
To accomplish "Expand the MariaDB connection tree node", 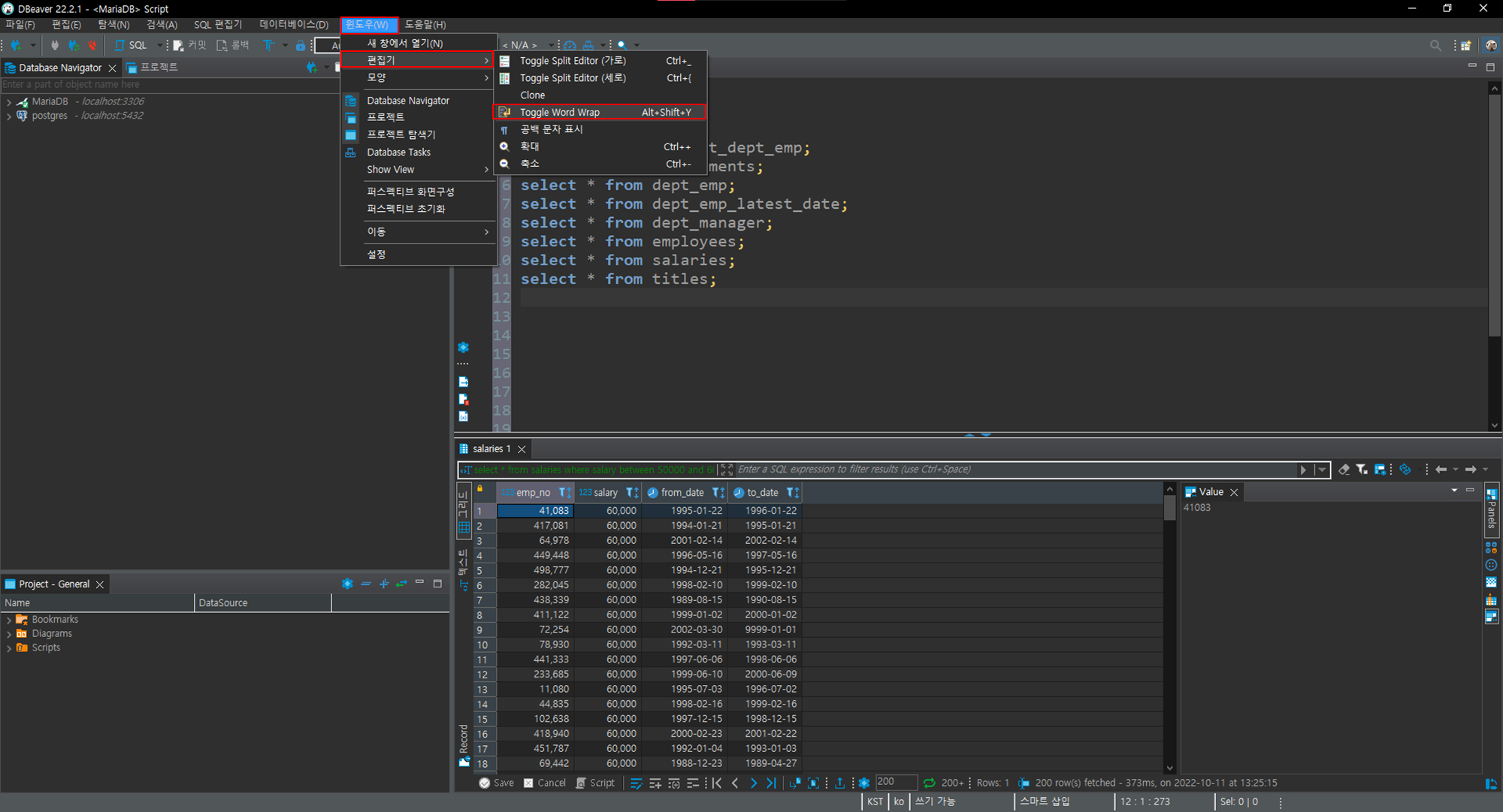I will 8,101.
